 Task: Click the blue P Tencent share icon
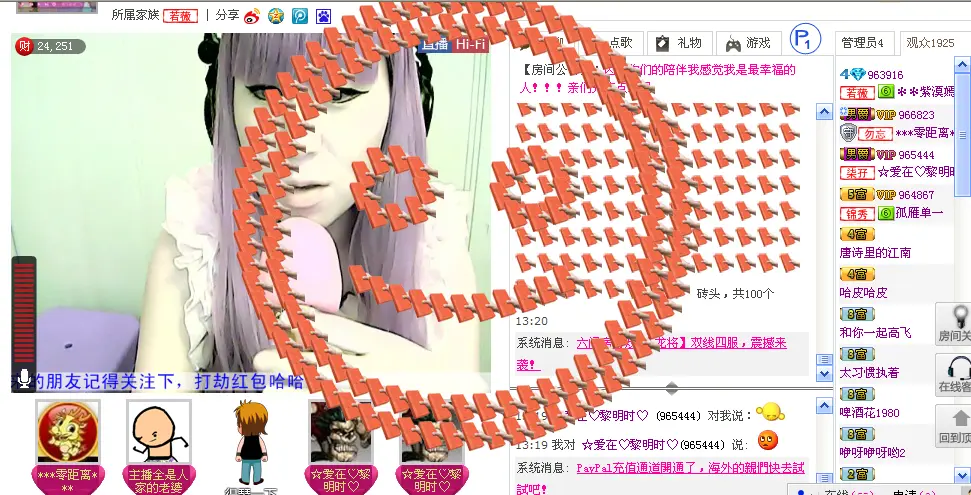[x=300, y=16]
